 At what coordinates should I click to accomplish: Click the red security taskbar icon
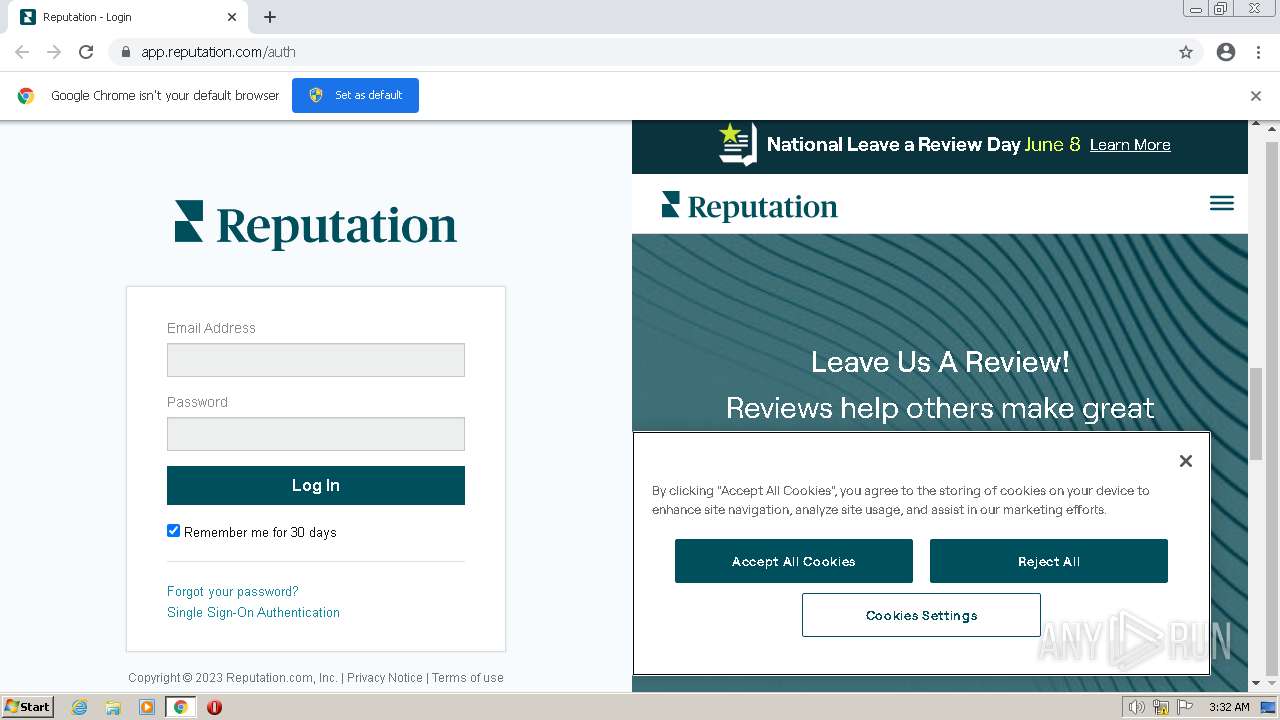tap(214, 707)
